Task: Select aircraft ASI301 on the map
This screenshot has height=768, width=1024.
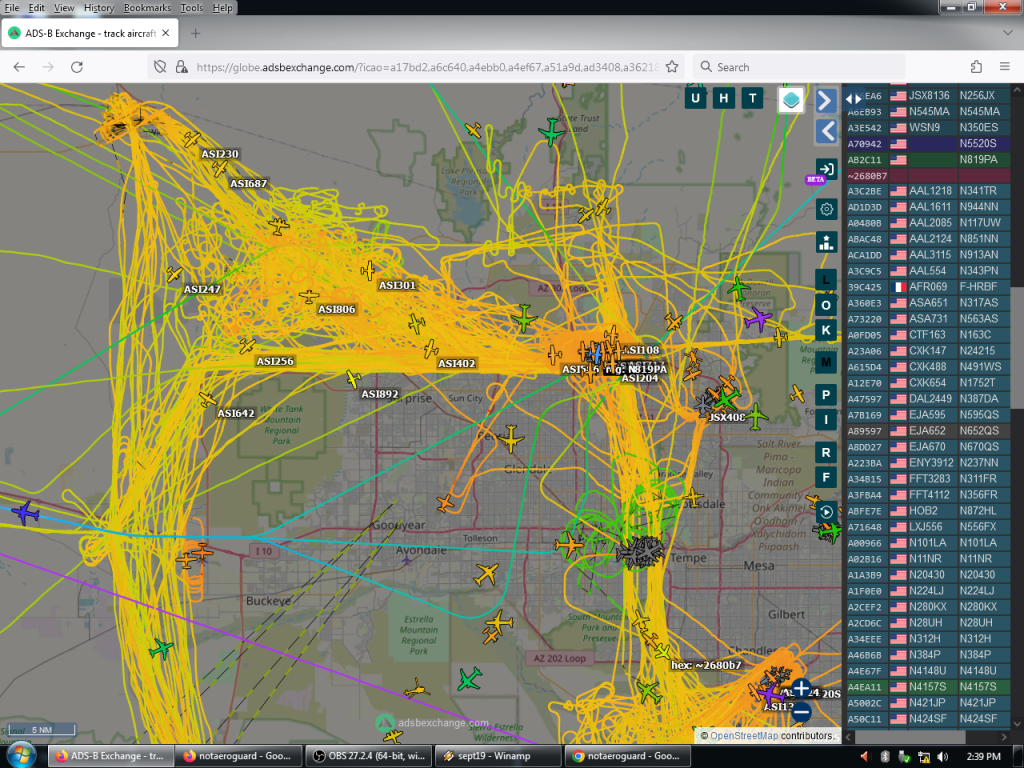Action: point(368,270)
